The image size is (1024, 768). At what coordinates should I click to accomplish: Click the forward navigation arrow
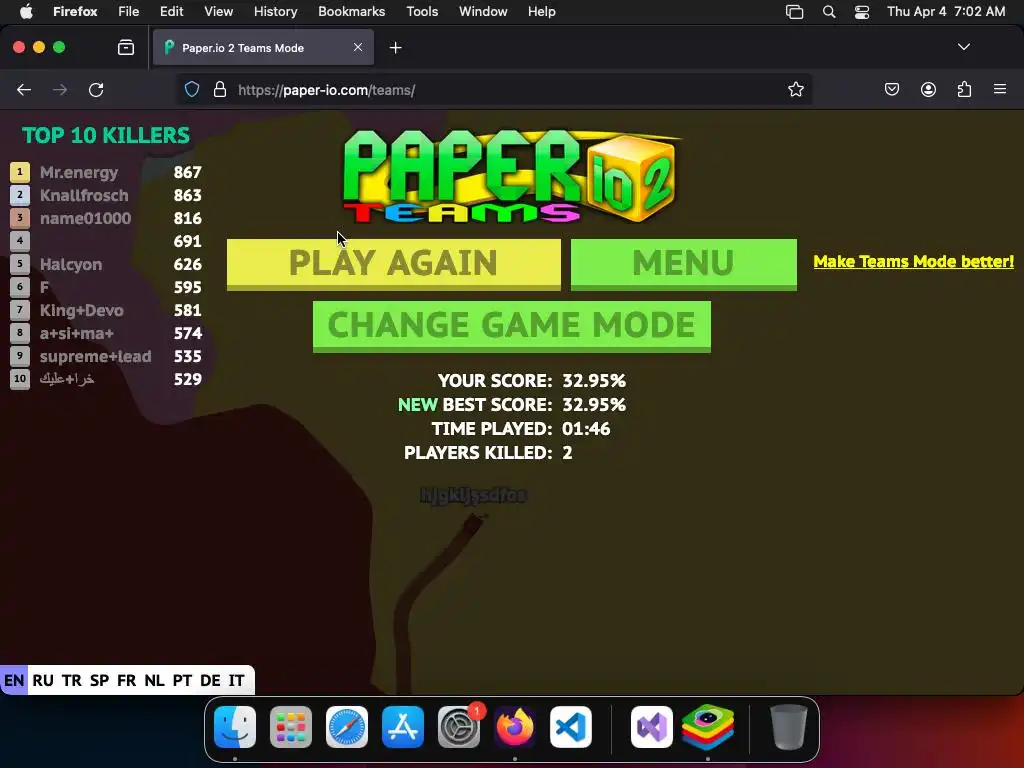60,89
